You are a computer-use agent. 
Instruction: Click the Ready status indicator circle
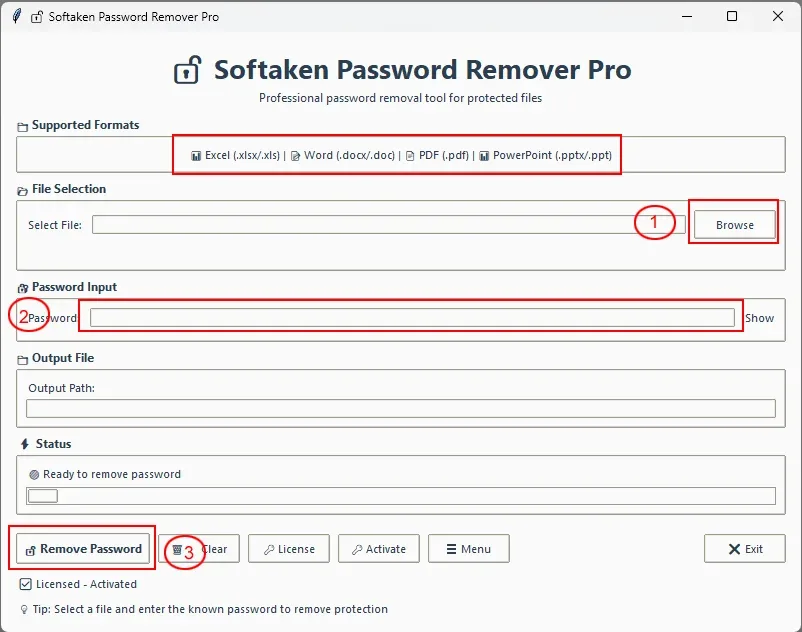click(34, 475)
